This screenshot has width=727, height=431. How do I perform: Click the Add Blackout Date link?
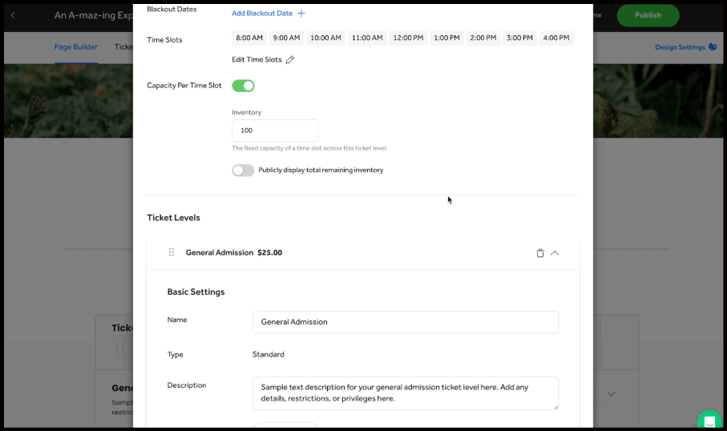[262, 13]
